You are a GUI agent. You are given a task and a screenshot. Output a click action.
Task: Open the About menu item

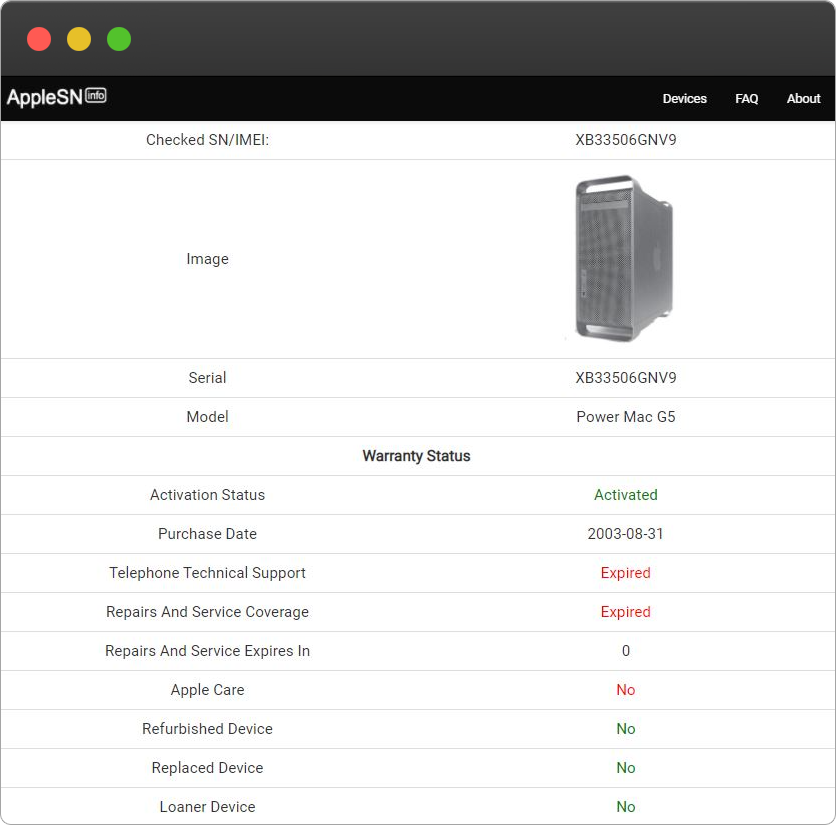click(803, 99)
